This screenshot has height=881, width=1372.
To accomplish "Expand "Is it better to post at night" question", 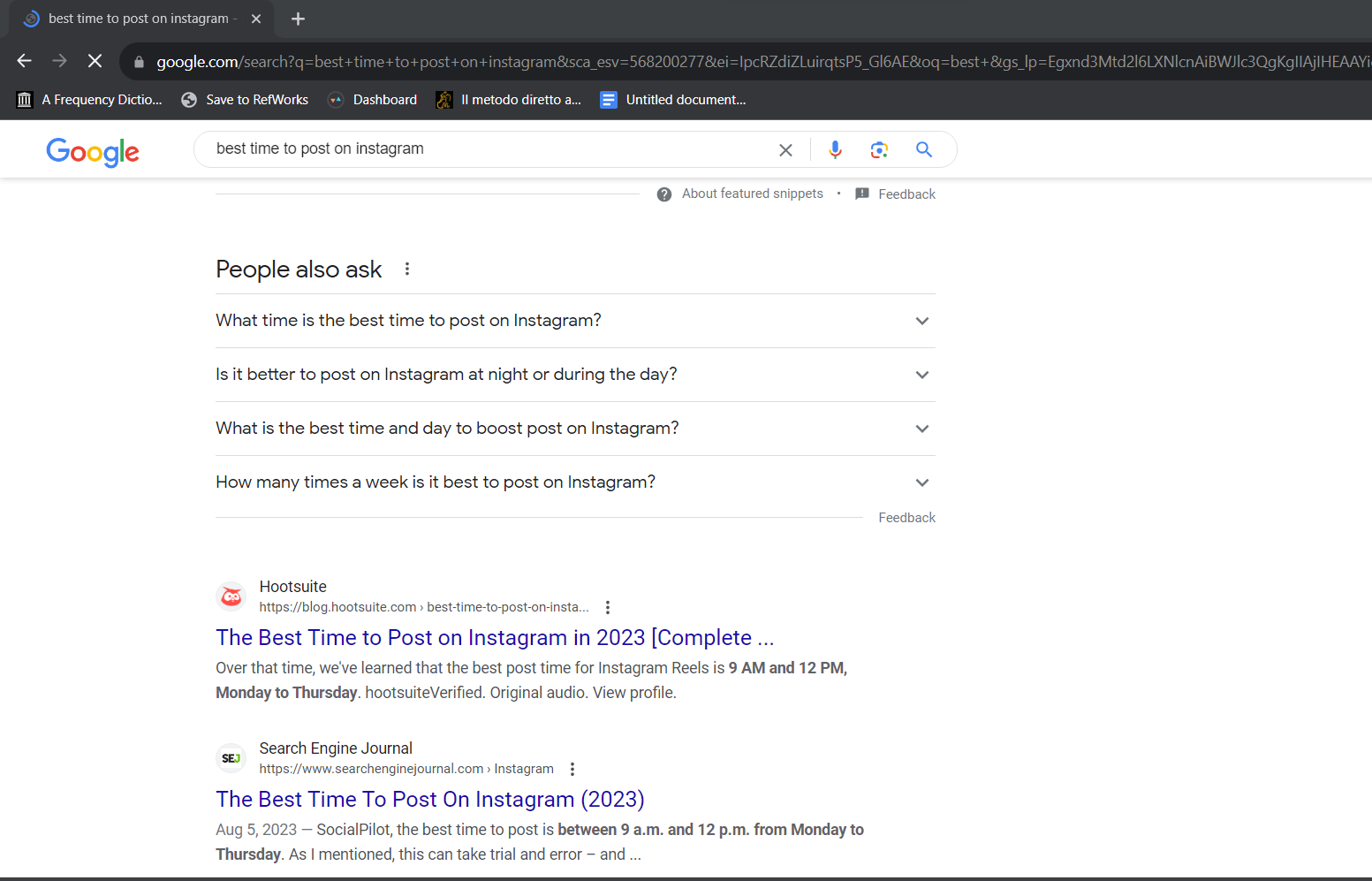I will pos(575,375).
